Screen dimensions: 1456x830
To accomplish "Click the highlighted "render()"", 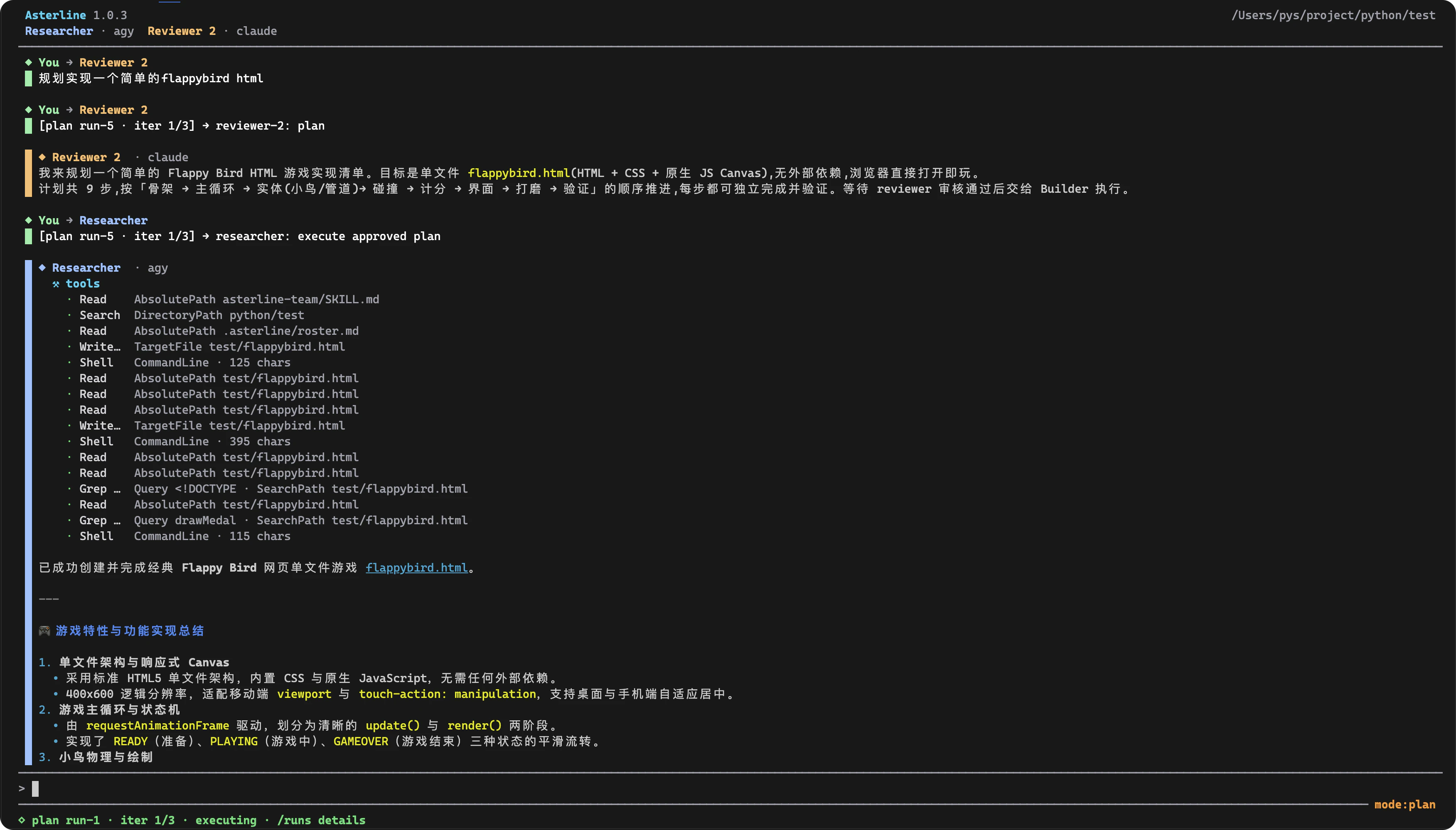I will [x=474, y=726].
